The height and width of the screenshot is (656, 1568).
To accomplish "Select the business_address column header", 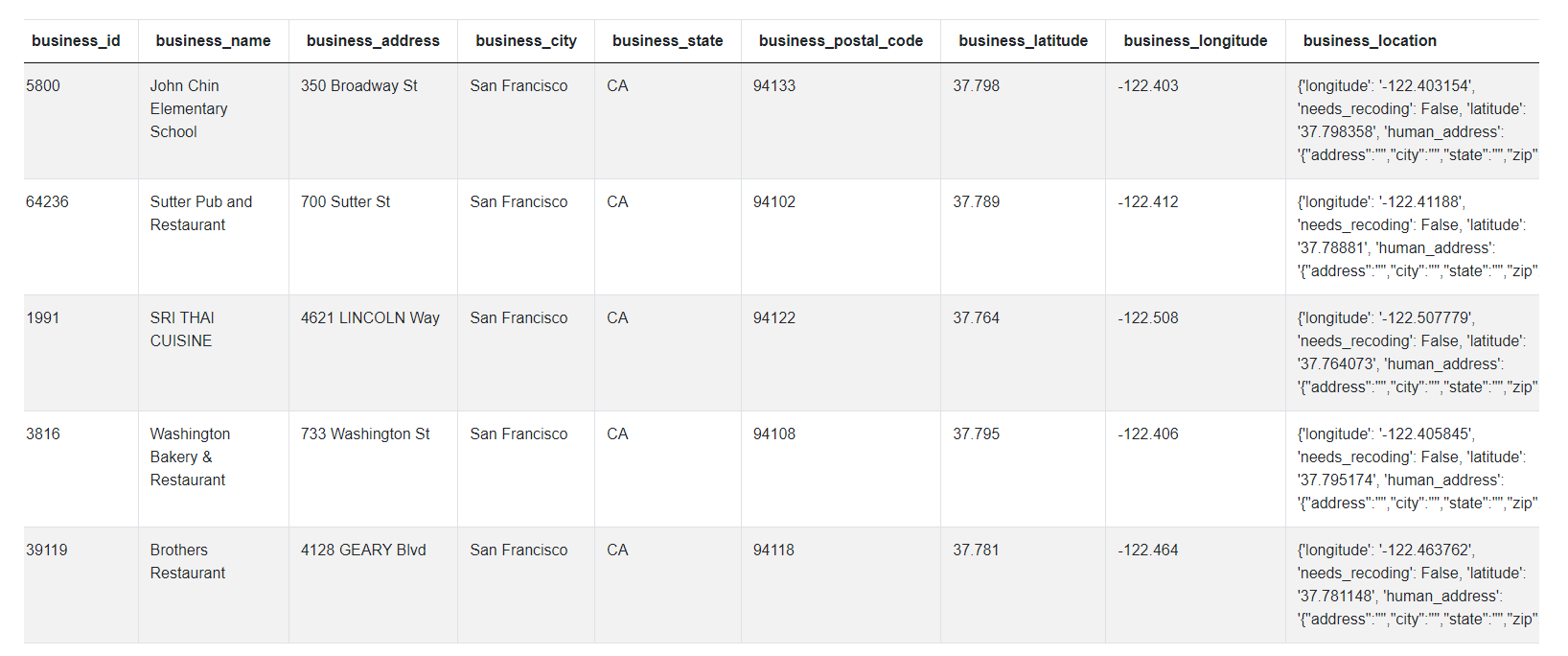I will pyautogui.click(x=373, y=40).
